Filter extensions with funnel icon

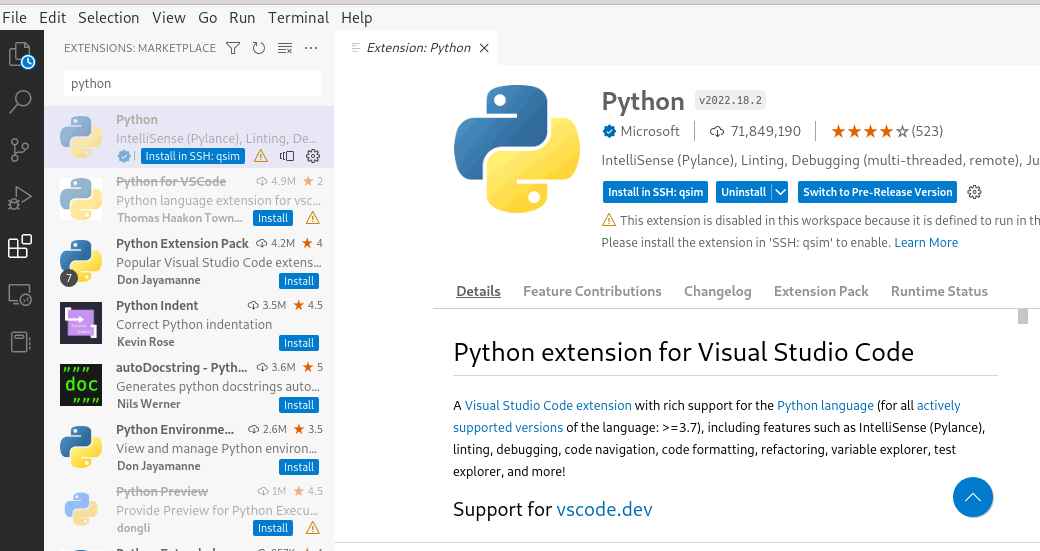click(x=233, y=48)
